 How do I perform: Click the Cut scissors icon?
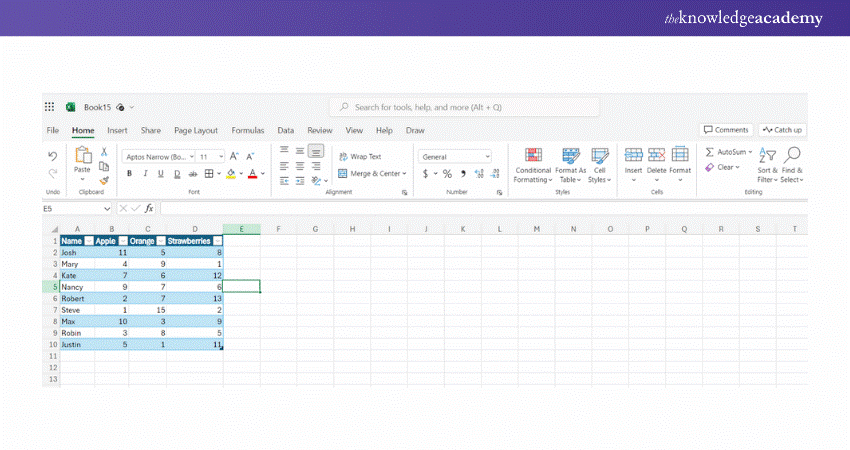point(104,152)
